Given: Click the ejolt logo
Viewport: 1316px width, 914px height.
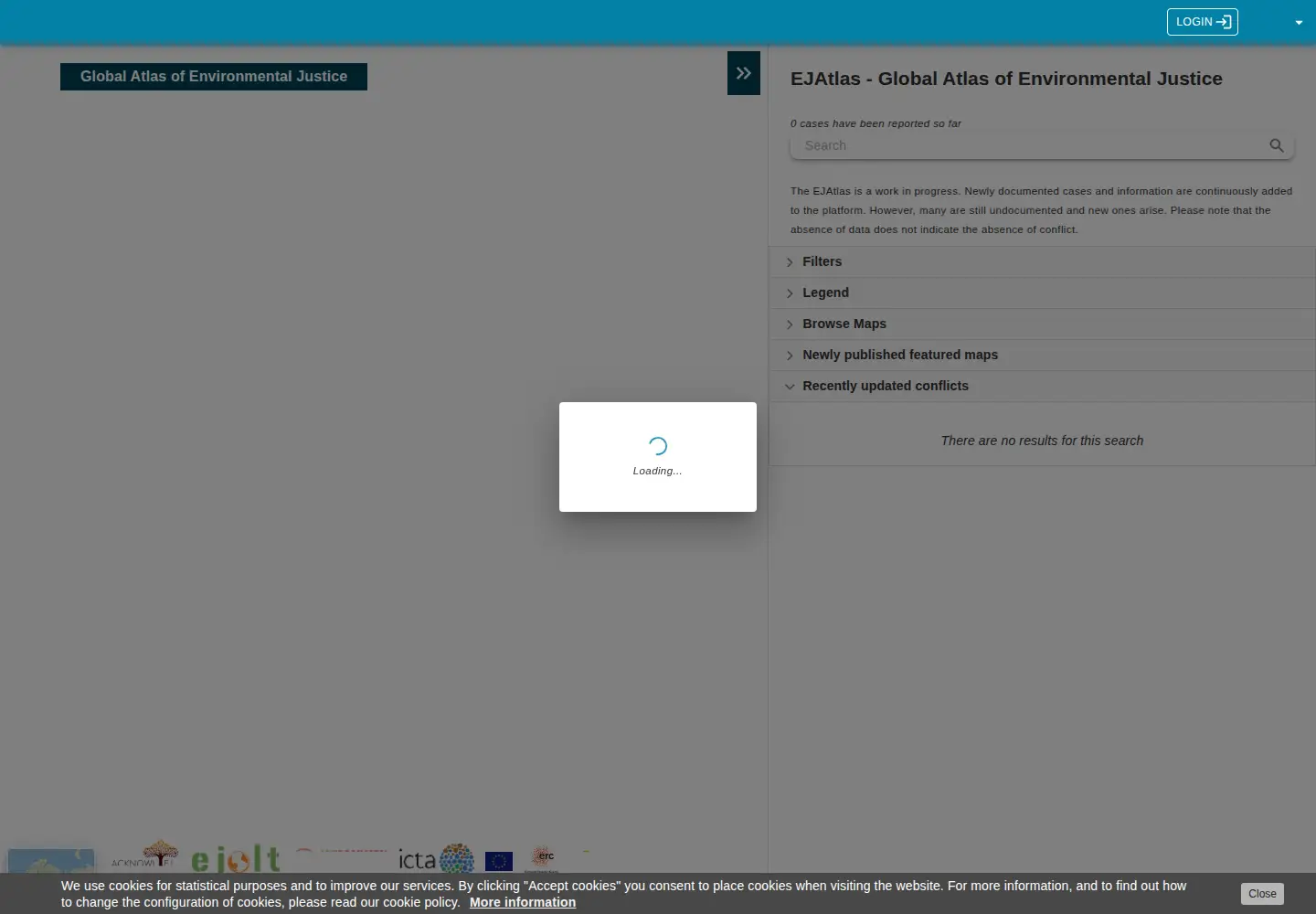Looking at the screenshot, I should pyautogui.click(x=236, y=859).
